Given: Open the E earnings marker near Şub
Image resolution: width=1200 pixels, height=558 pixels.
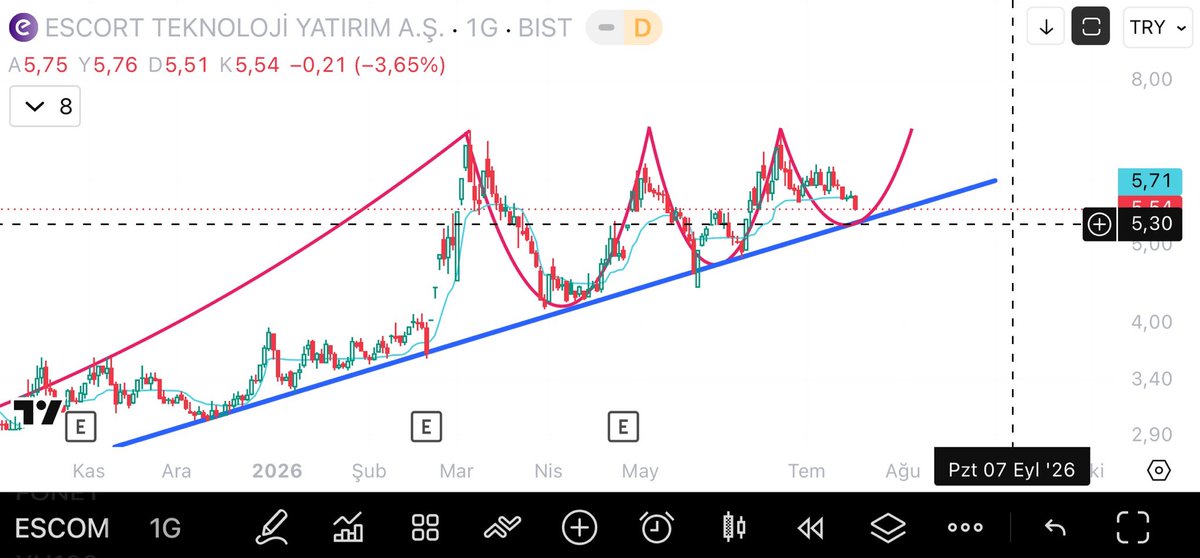Looking at the screenshot, I should coord(426,427).
